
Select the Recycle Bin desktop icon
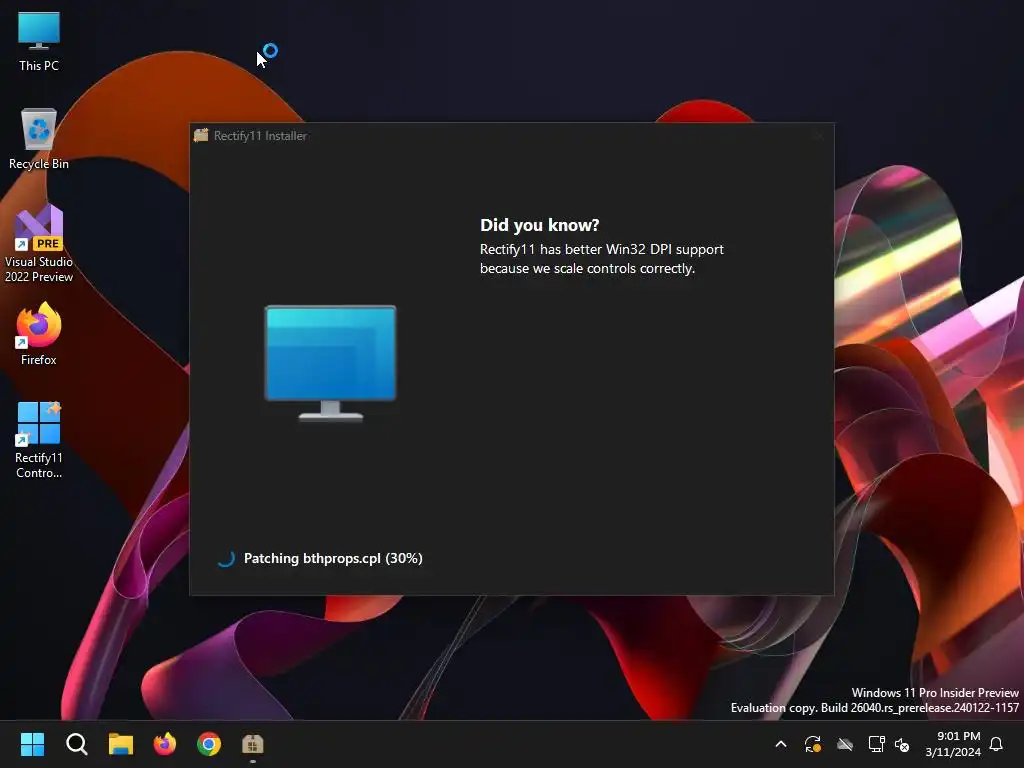coord(39,139)
